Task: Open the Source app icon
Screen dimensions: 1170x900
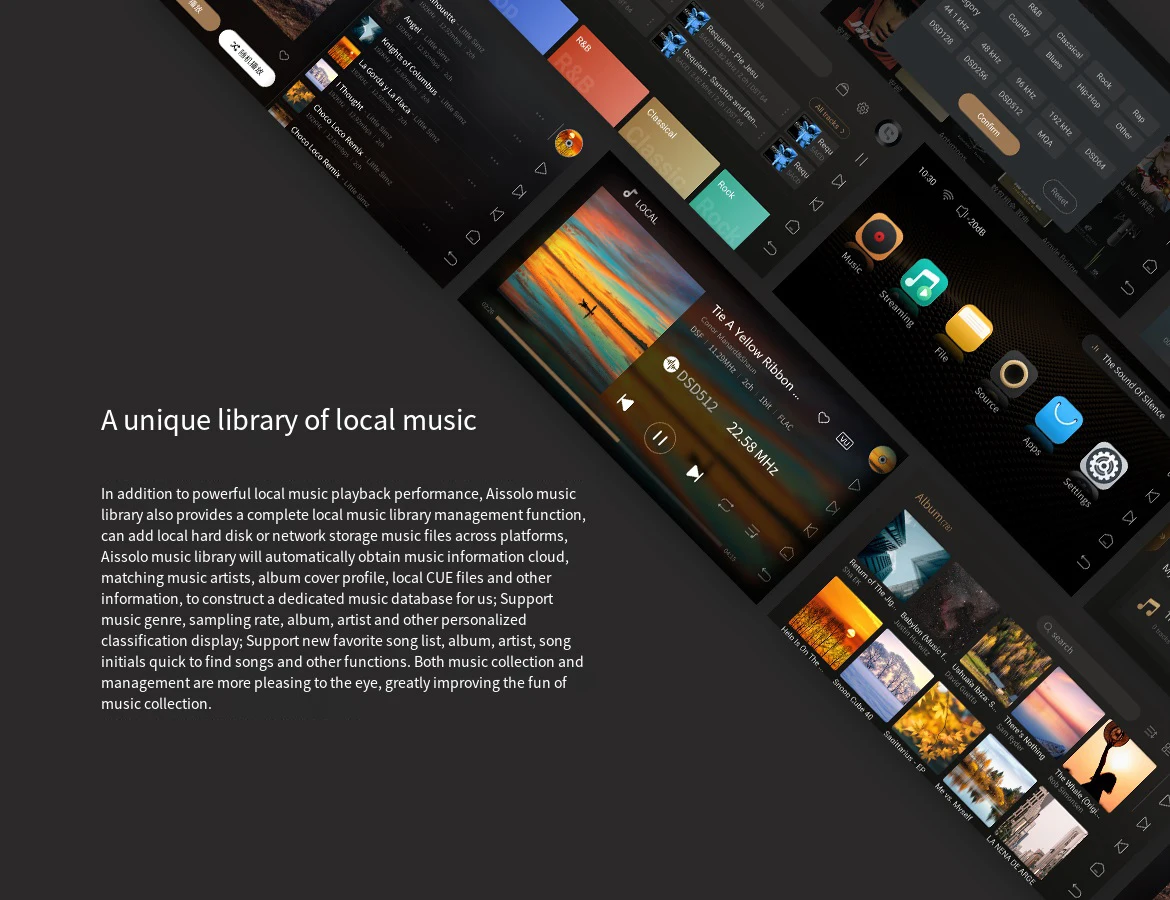Action: pos(1013,373)
